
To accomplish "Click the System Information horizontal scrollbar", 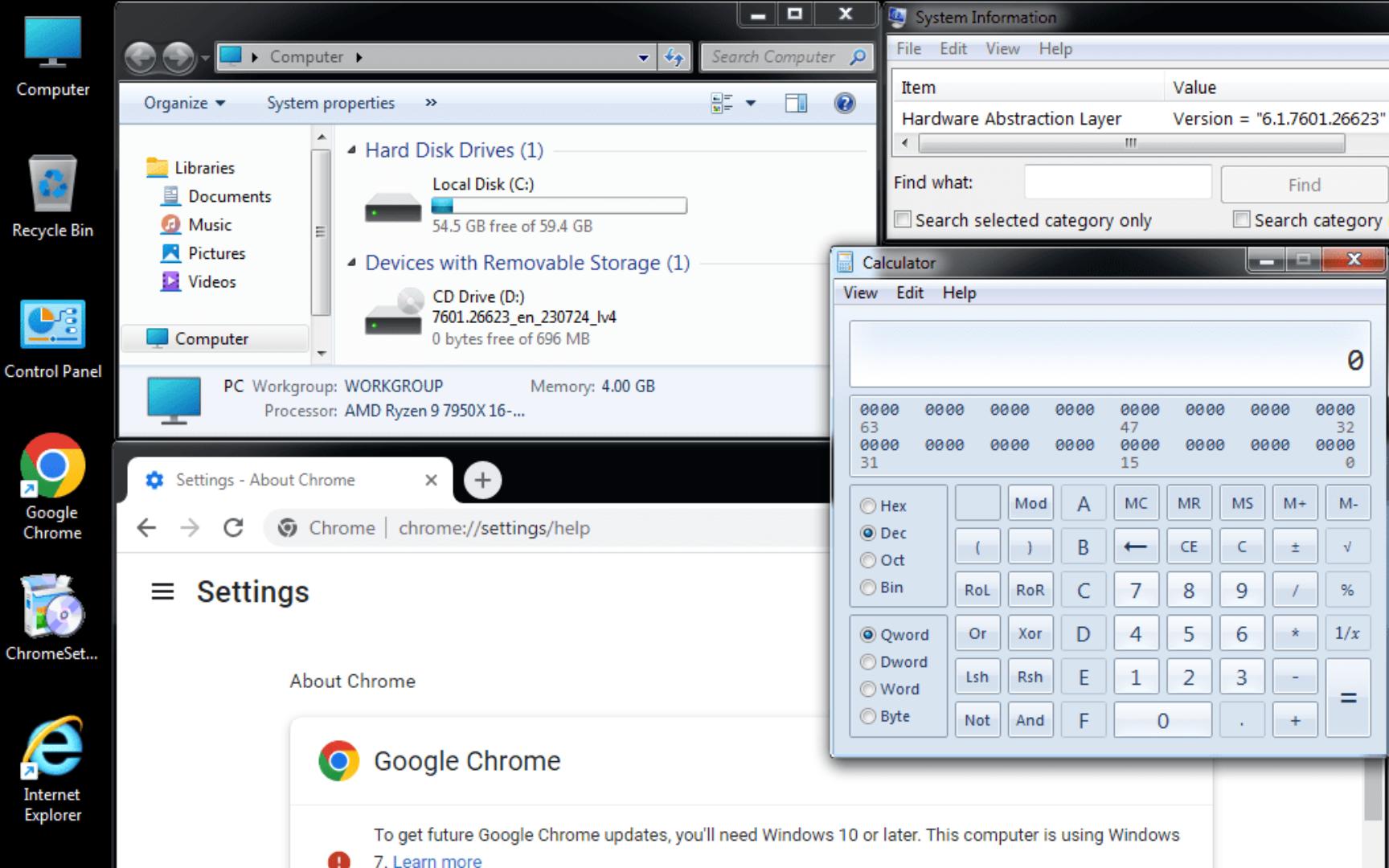I will [x=1131, y=143].
